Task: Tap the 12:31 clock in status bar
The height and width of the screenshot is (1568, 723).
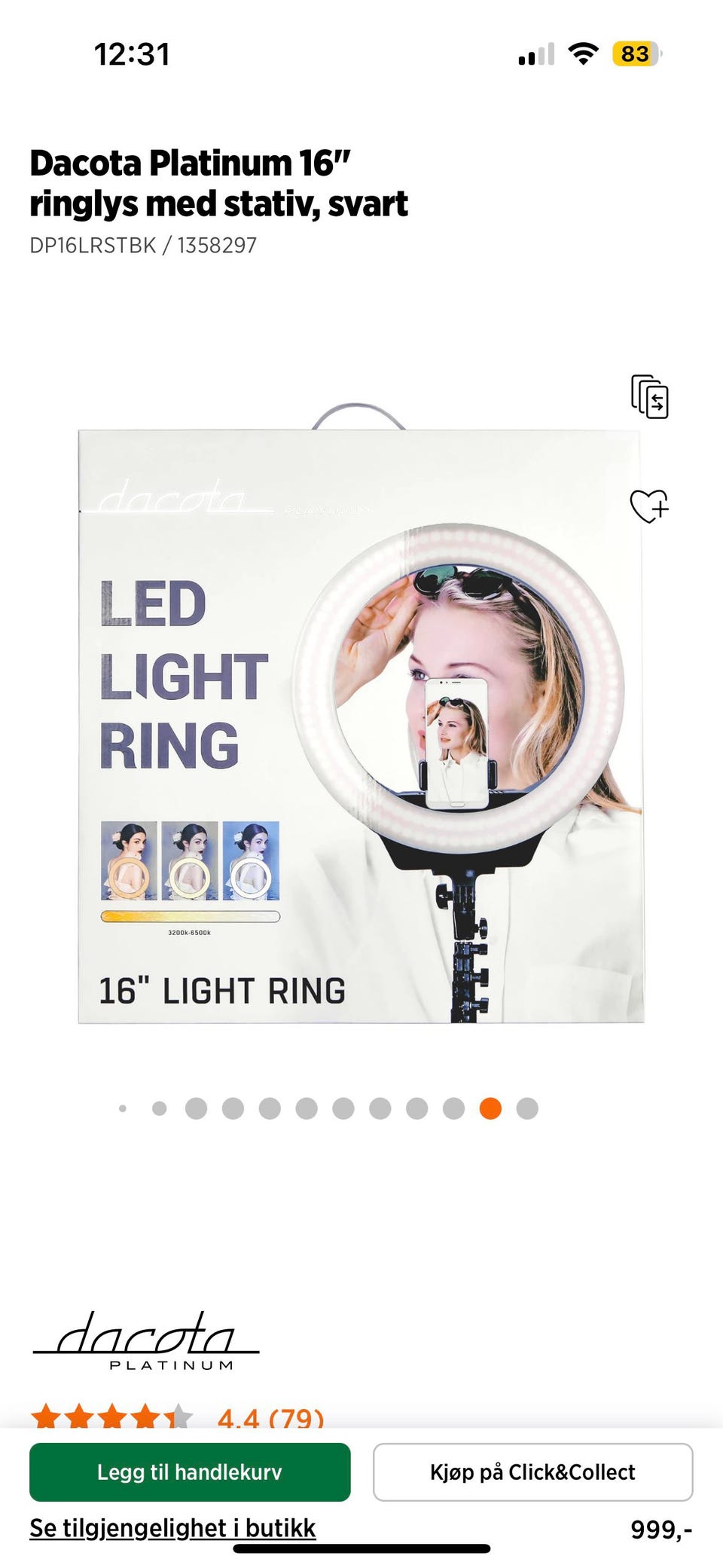Action: point(132,54)
